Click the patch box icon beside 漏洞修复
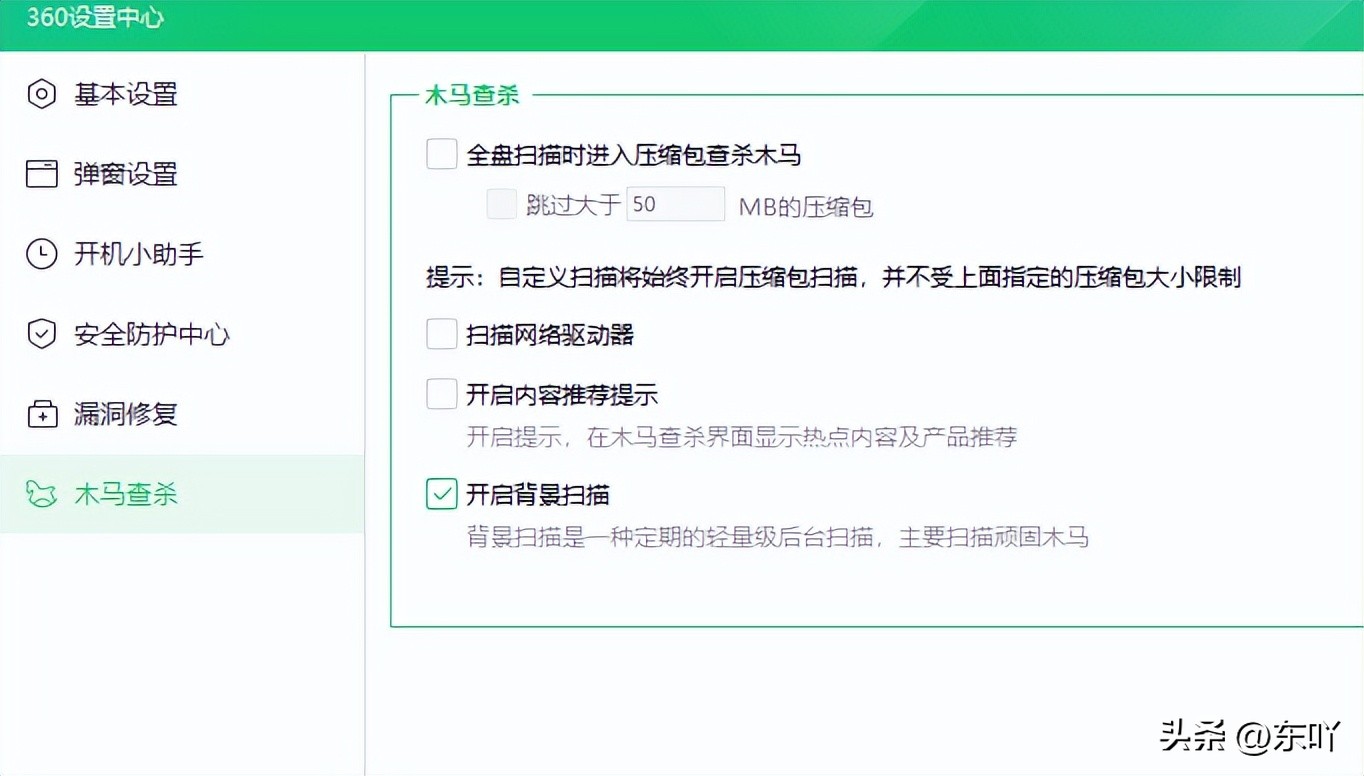1364x776 pixels. point(41,414)
